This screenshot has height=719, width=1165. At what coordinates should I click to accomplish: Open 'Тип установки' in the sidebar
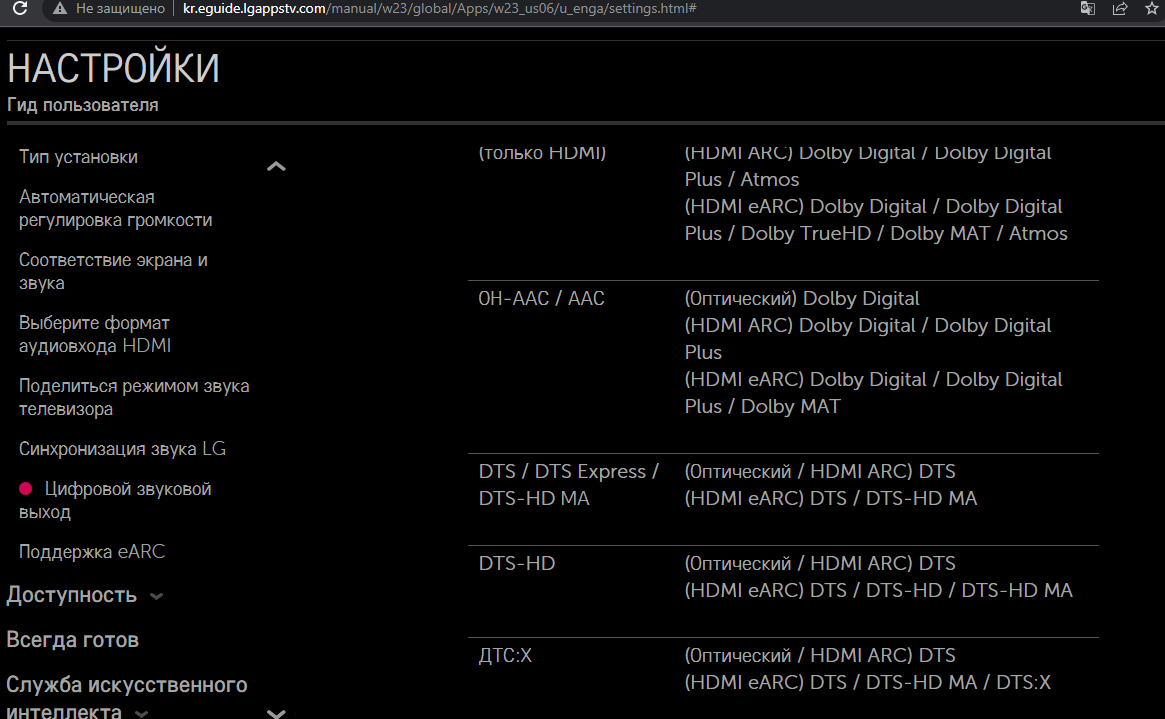pos(78,157)
